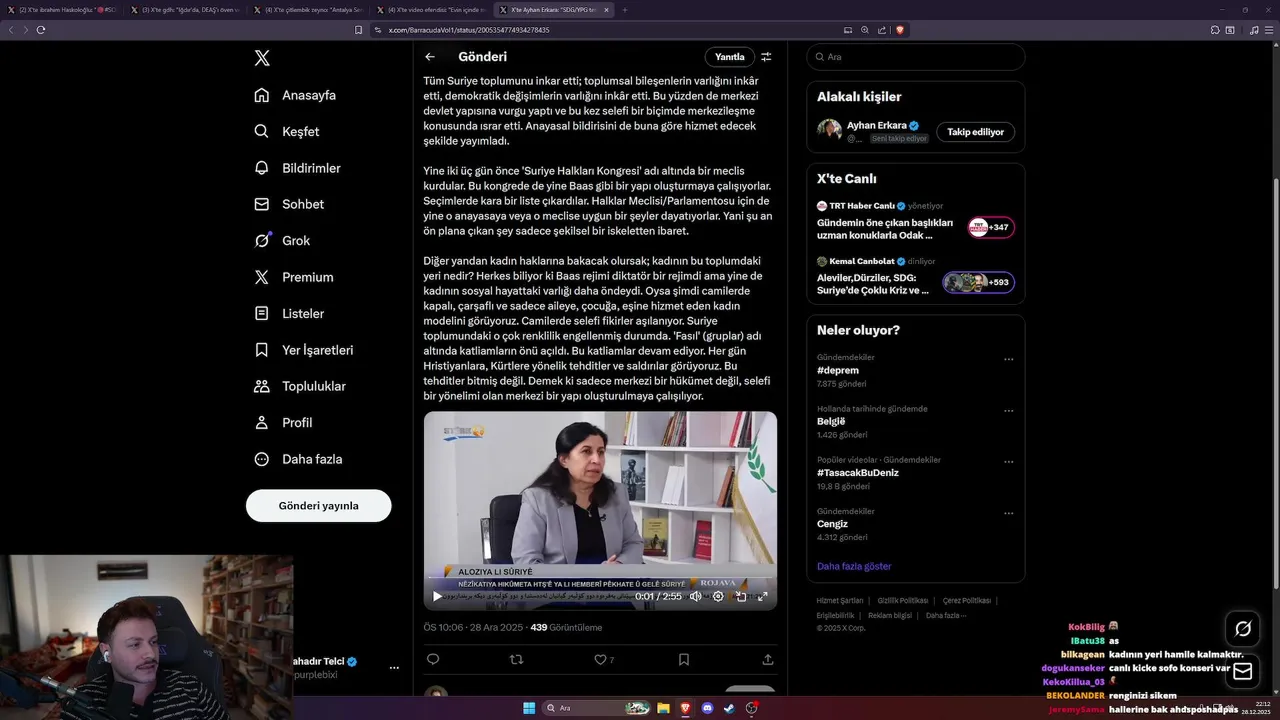Screen dimensions: 1280x720
Task: Open messages floating envelope button
Action: 1243,672
